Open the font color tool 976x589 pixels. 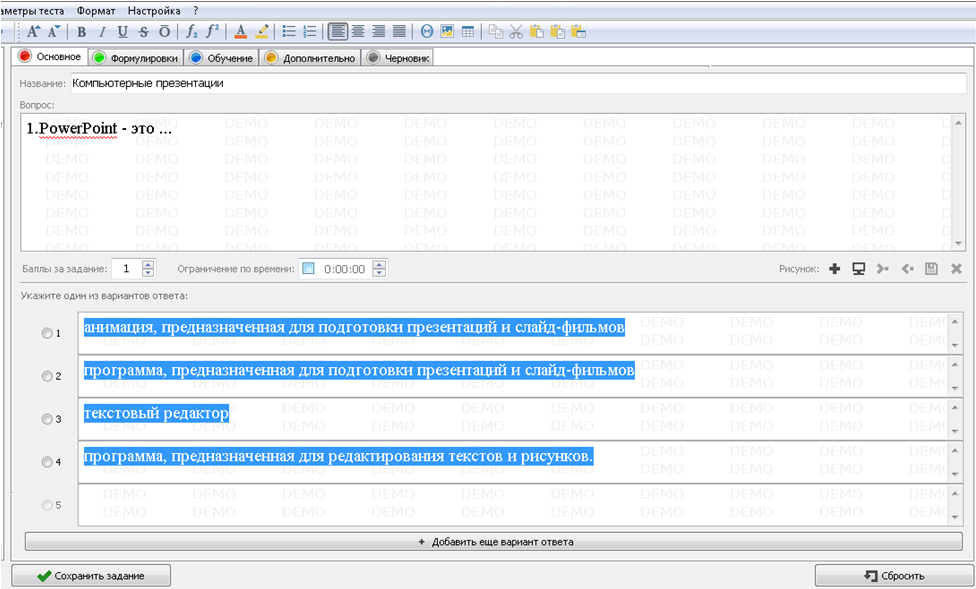(241, 32)
